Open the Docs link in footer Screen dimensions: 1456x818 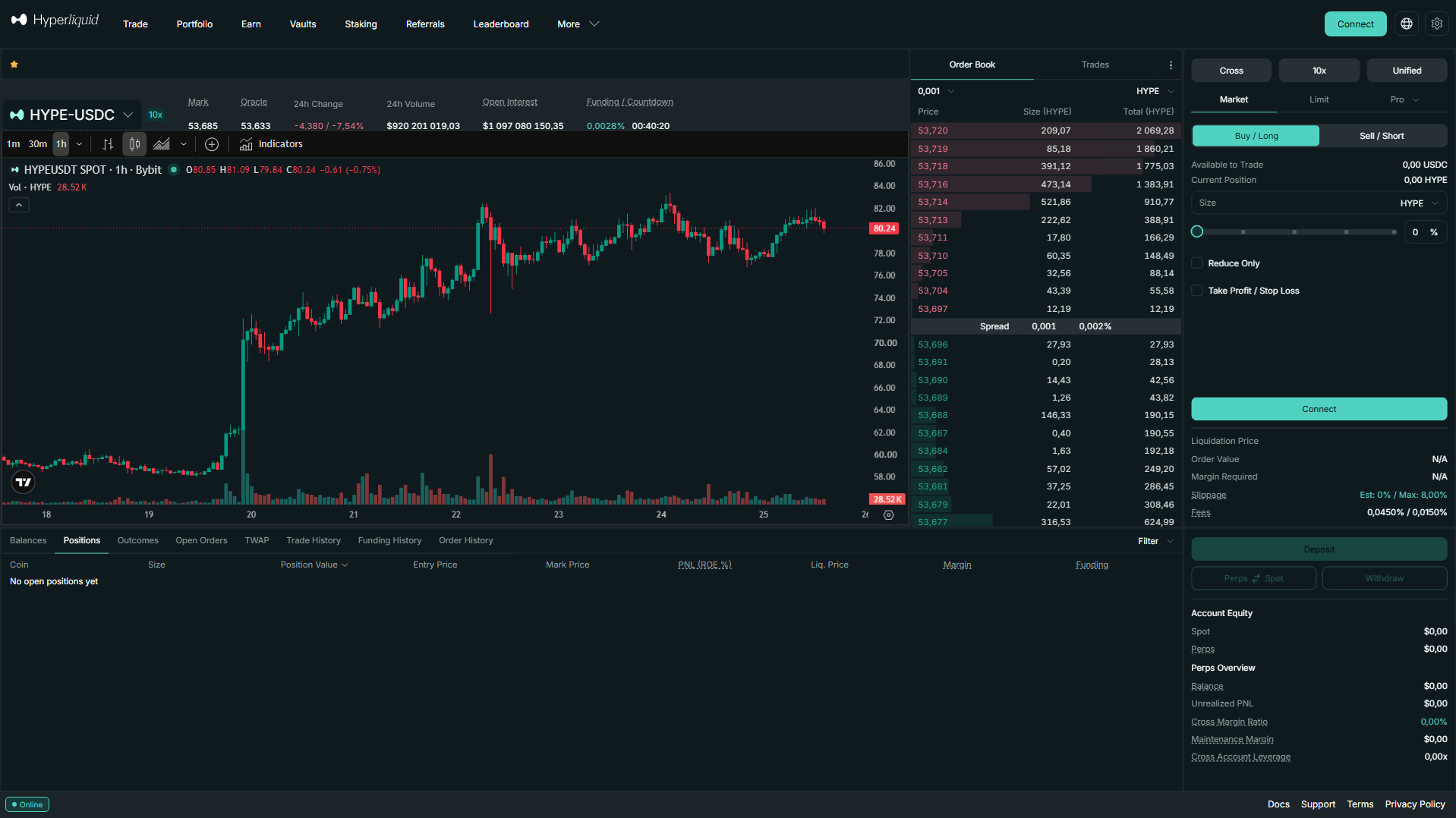tap(1278, 804)
